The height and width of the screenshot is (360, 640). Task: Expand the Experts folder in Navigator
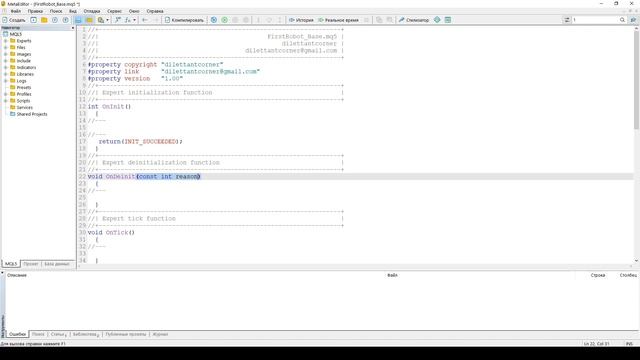[x=6, y=41]
